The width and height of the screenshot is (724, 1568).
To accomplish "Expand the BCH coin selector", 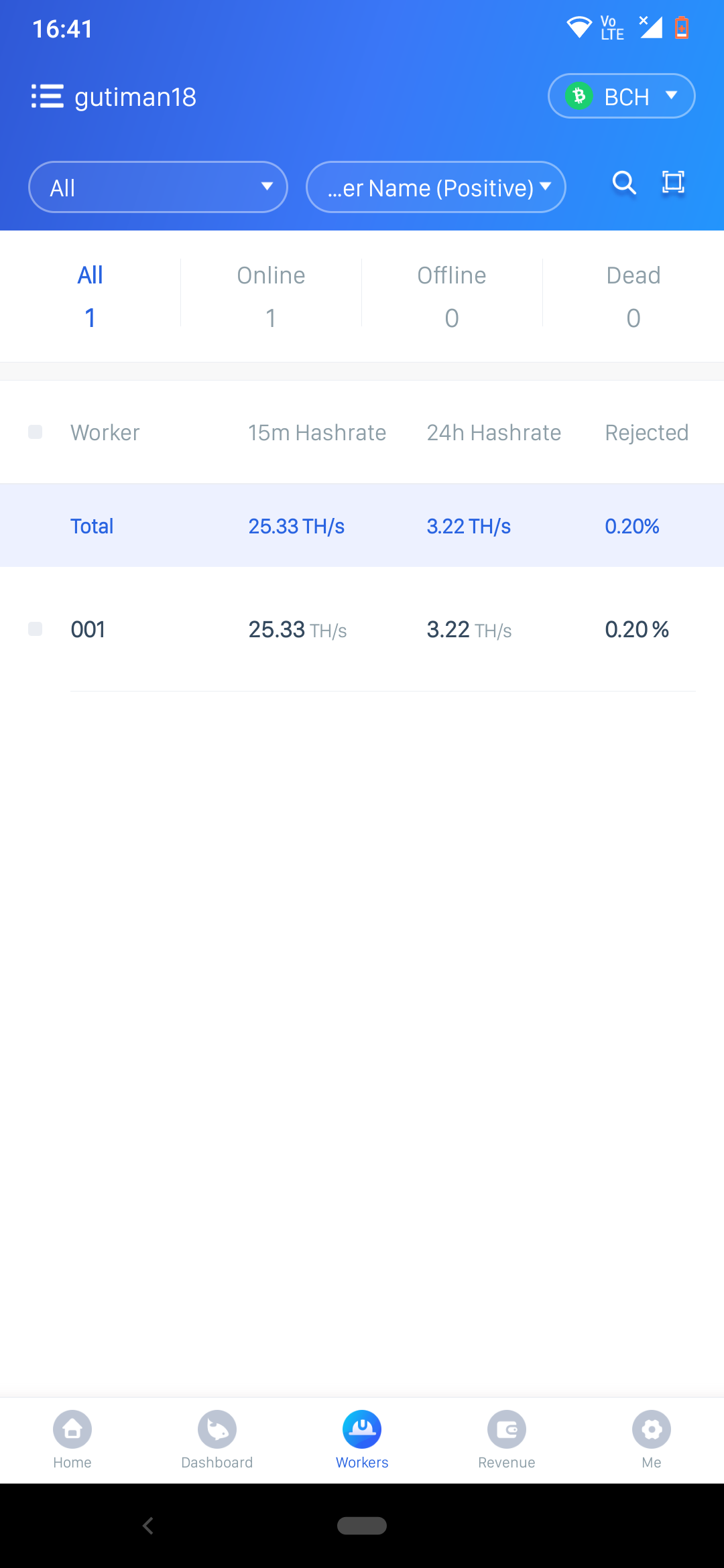I will (x=621, y=96).
